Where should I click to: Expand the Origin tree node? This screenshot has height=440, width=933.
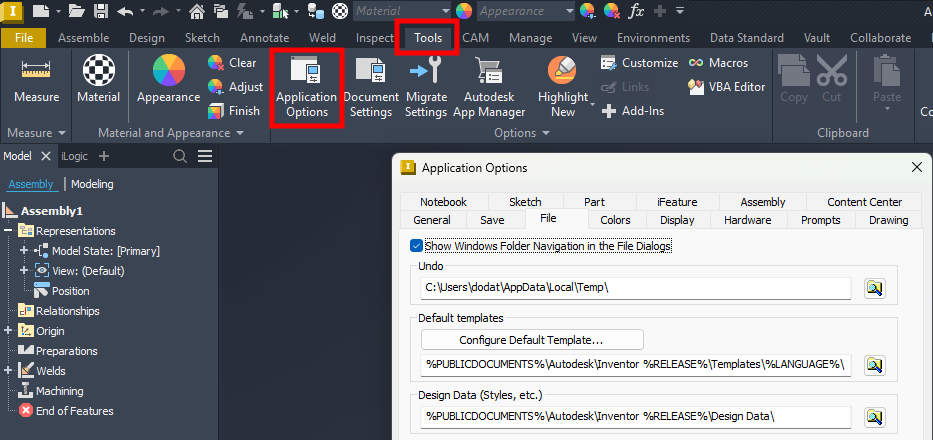pyautogui.click(x=8, y=330)
